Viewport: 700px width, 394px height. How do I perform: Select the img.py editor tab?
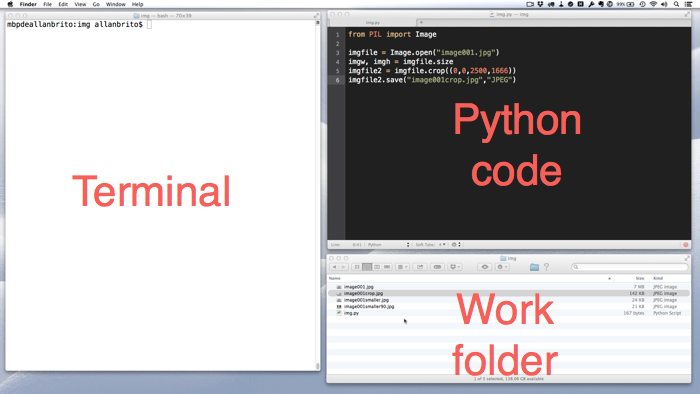tap(373, 22)
